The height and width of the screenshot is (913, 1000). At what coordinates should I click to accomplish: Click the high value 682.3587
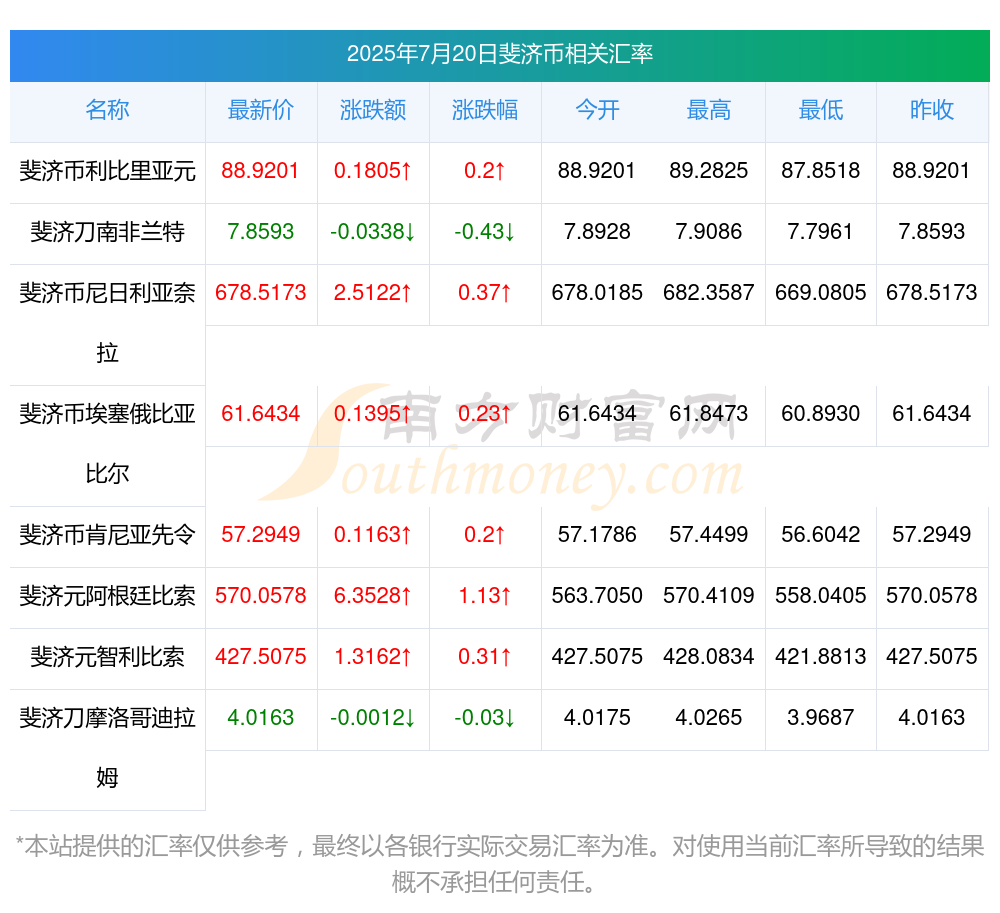709,293
